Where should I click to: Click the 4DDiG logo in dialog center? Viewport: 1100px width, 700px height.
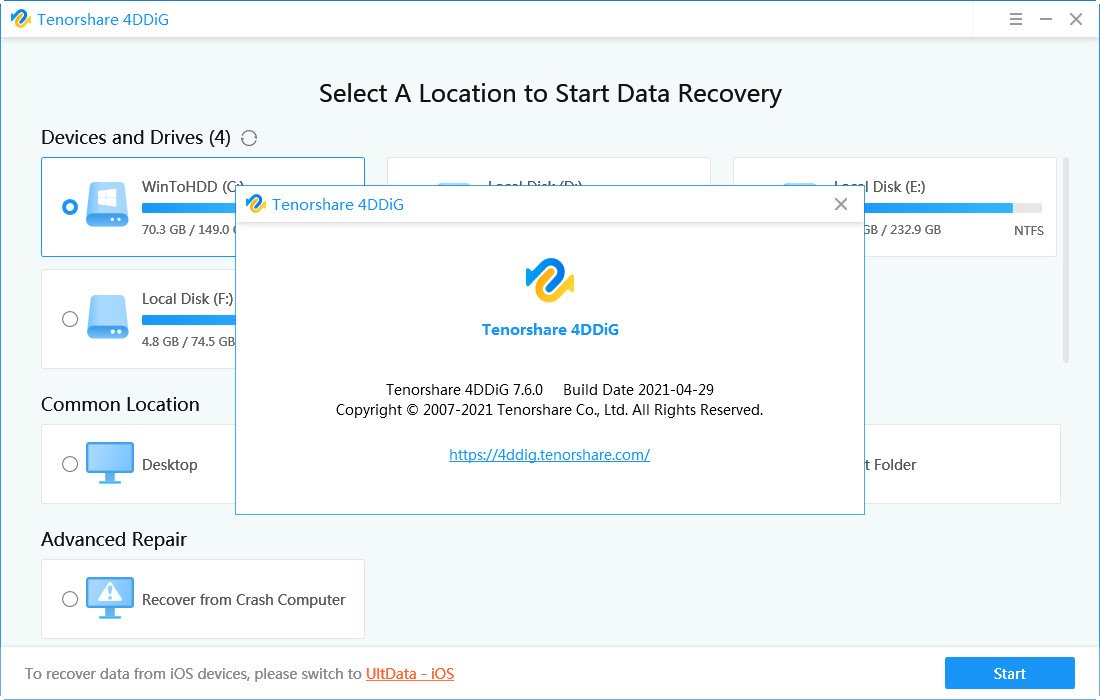pos(550,281)
